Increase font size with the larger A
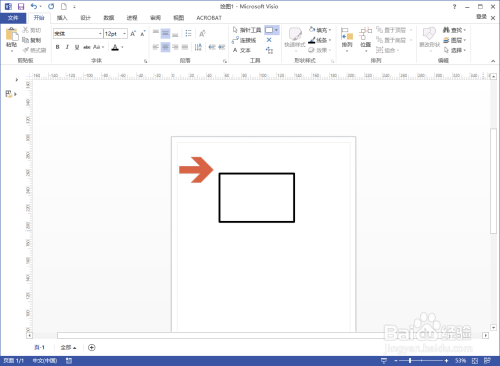The image size is (500, 366). point(133,34)
